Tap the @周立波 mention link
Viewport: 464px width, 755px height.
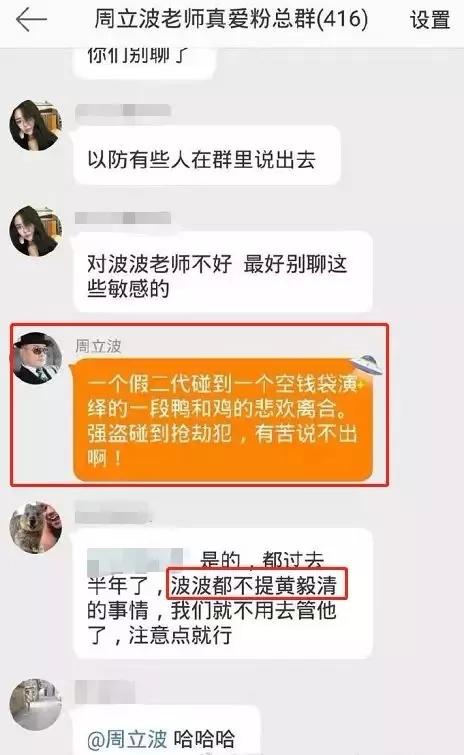[x=128, y=738]
